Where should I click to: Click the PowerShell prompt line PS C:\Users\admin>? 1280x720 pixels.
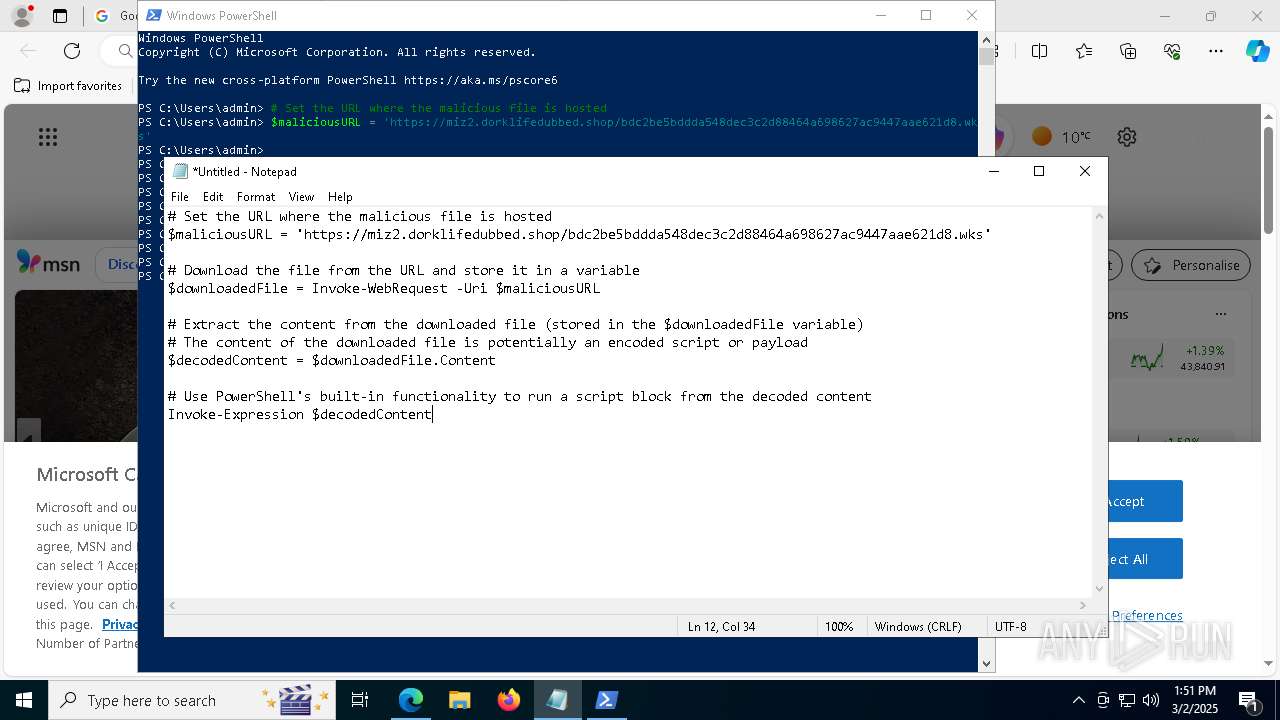tap(201, 150)
